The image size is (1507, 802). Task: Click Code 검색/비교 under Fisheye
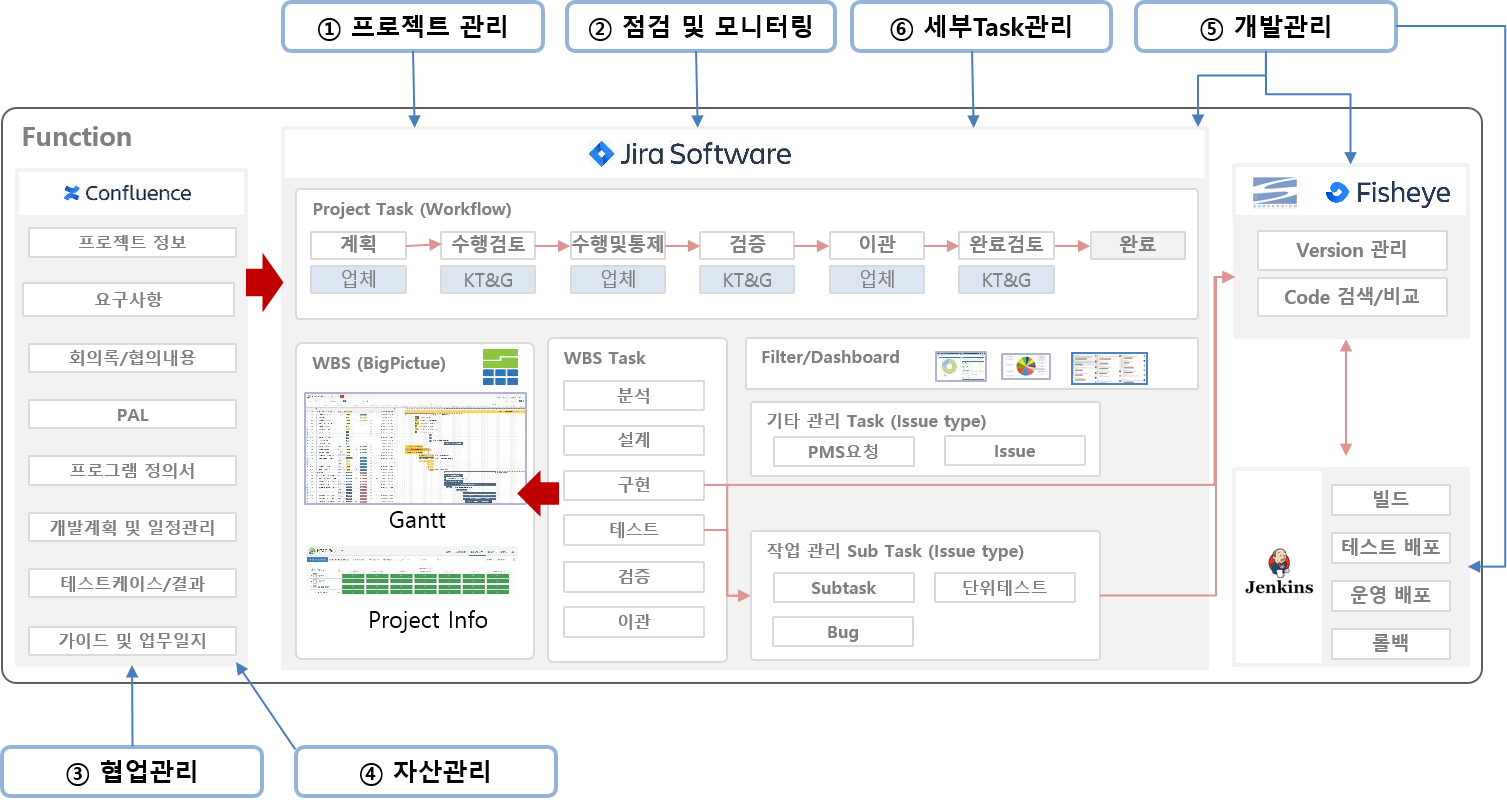tap(1352, 297)
